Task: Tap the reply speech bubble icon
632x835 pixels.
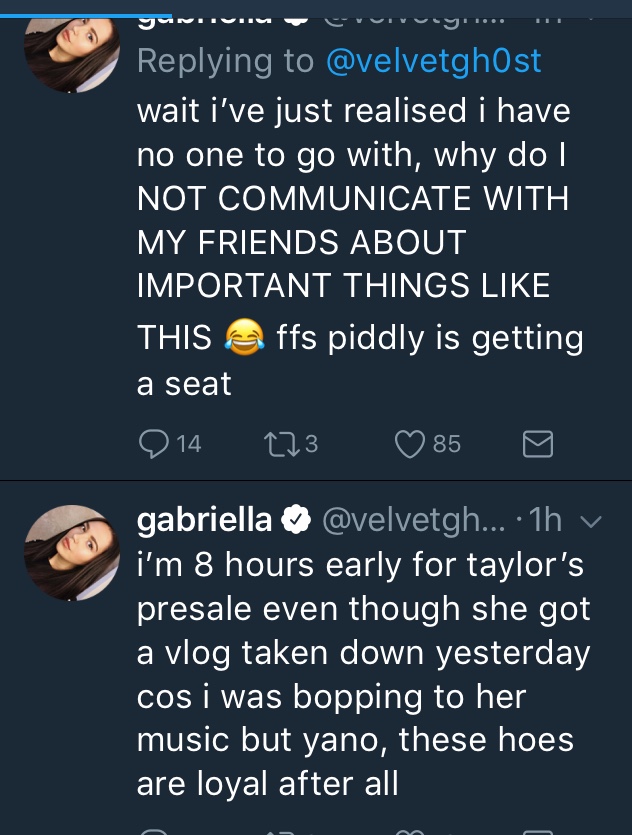Action: click(153, 444)
